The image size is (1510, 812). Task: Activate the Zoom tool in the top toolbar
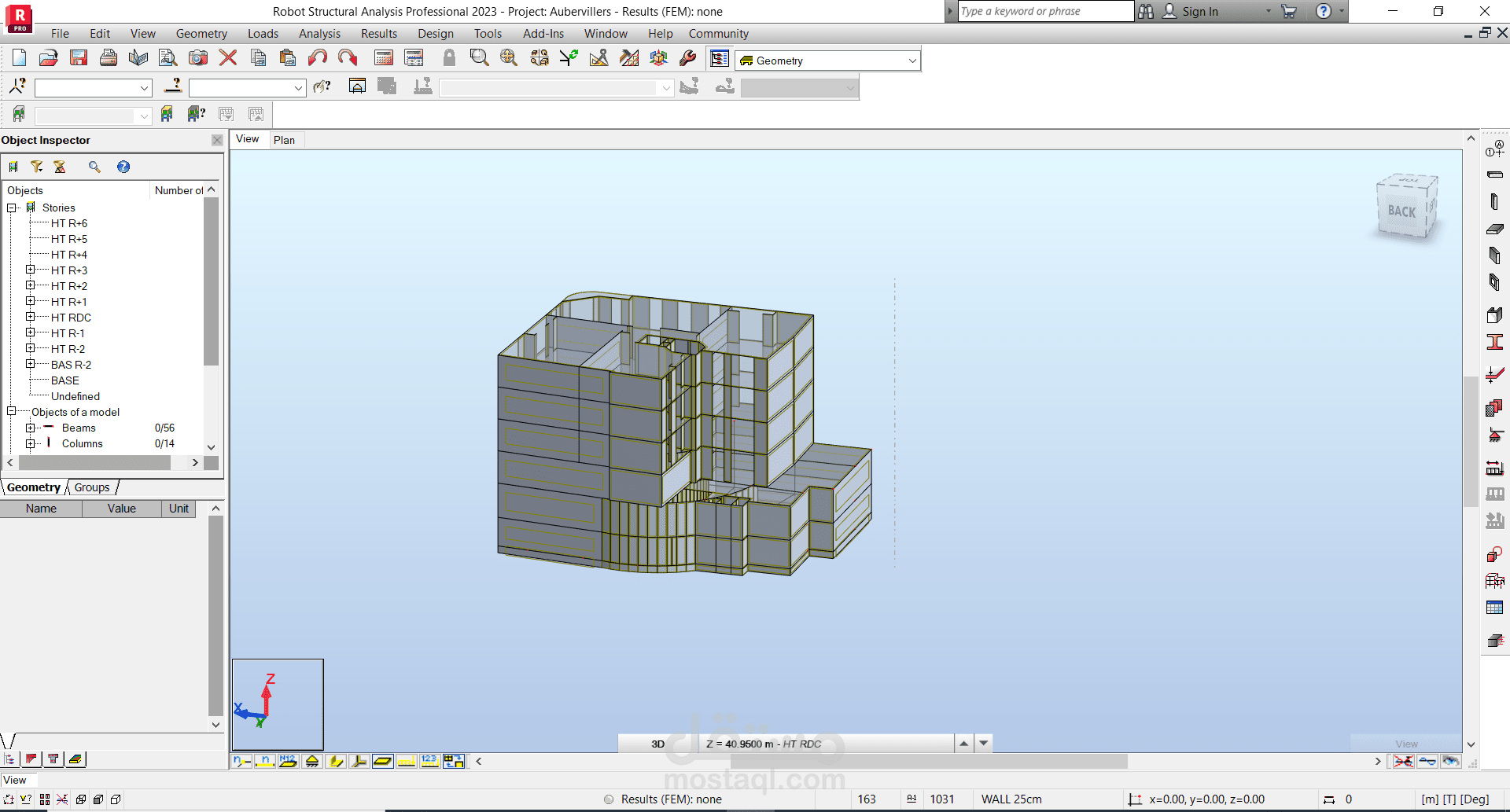tap(479, 57)
